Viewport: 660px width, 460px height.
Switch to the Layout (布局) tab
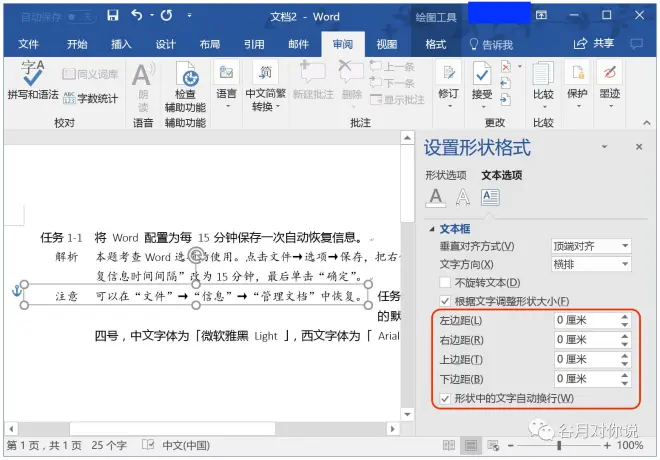(x=210, y=44)
